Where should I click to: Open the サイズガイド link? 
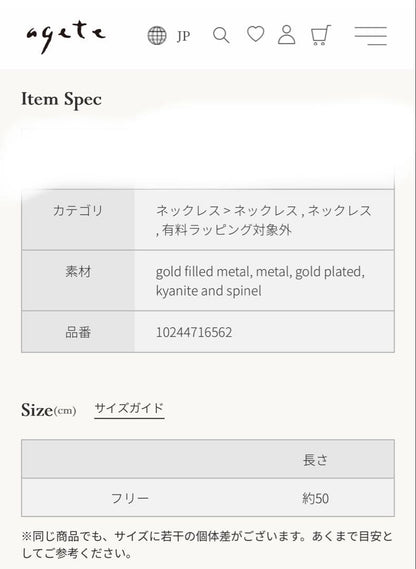(x=129, y=409)
